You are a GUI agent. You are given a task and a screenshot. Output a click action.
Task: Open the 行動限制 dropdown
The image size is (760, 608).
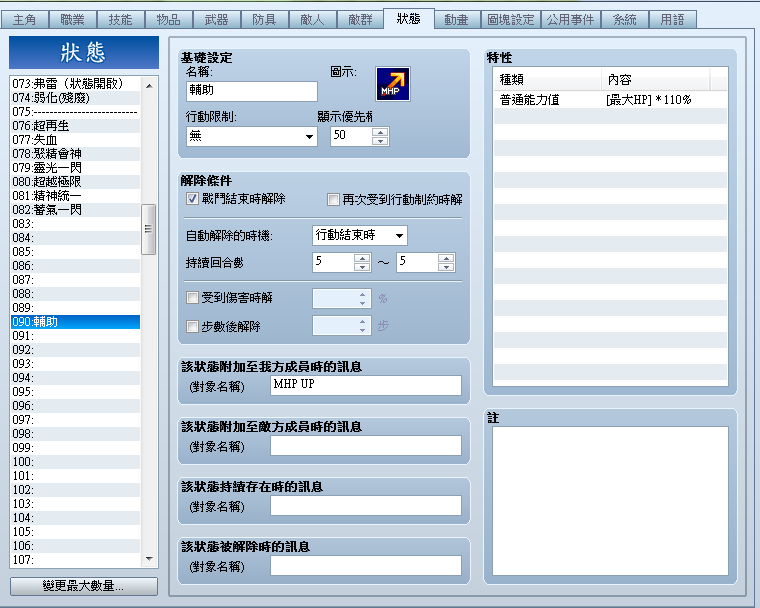point(252,136)
